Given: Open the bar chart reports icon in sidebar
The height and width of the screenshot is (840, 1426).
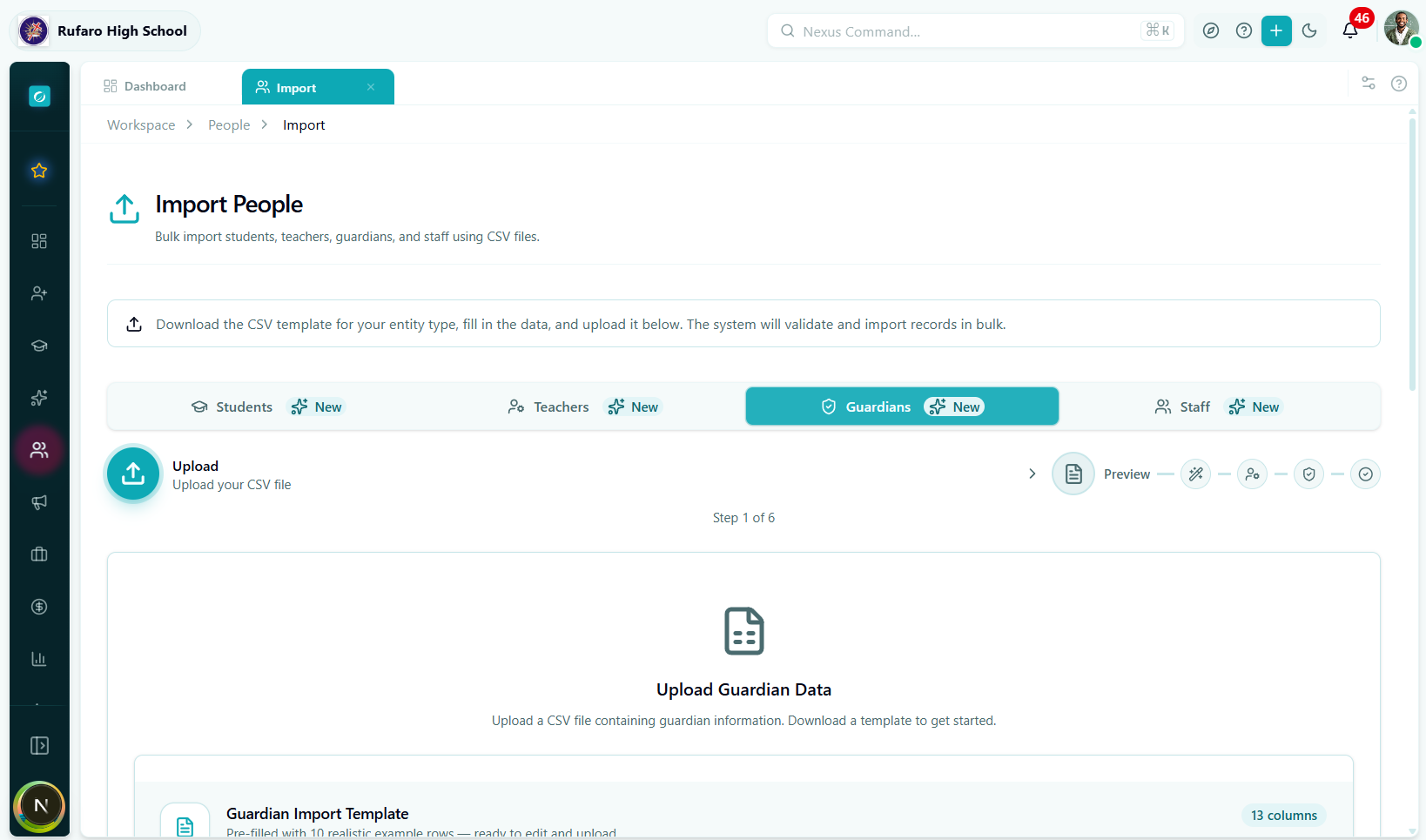Looking at the screenshot, I should coord(39,659).
